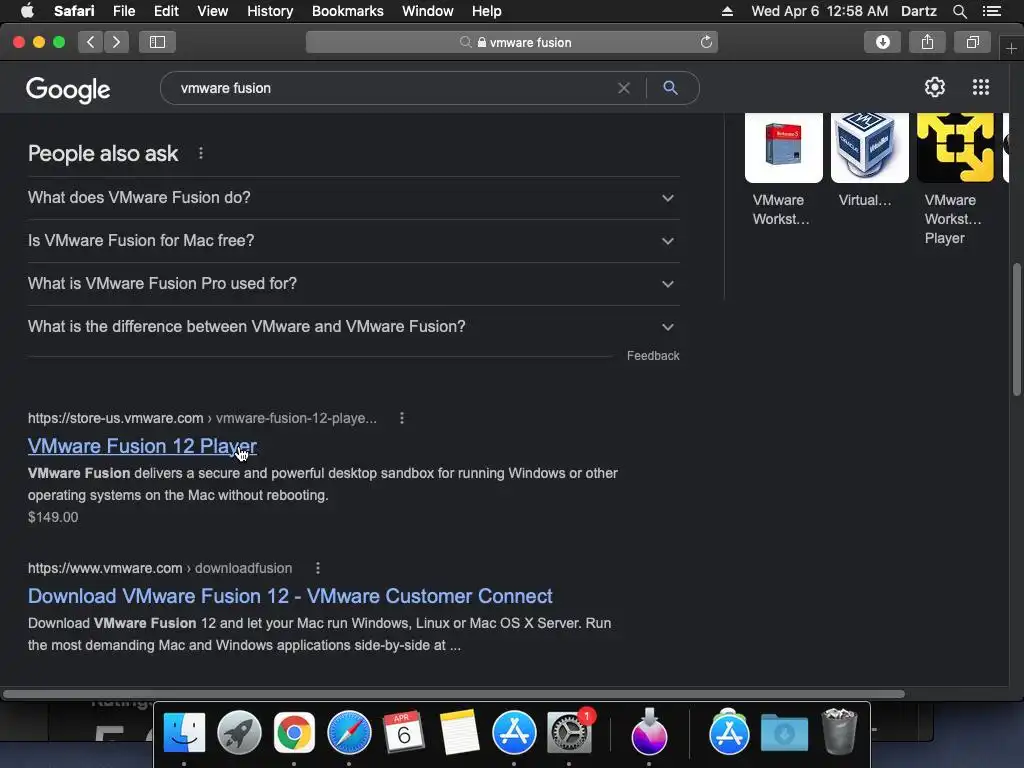Clear the Google search box with X
This screenshot has height=768, width=1024.
(624, 88)
